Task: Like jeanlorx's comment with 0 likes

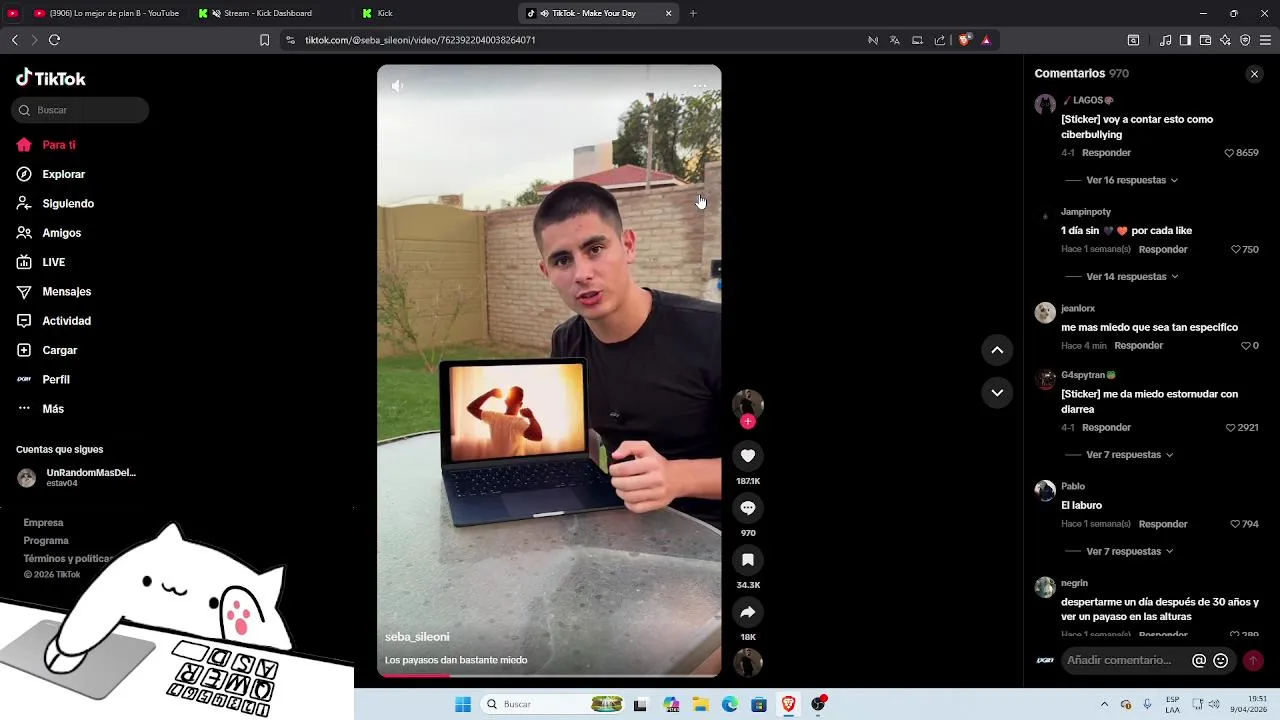Action: tap(1245, 346)
